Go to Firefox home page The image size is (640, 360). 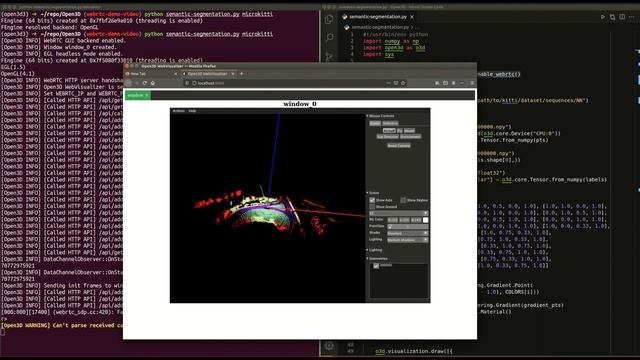click(x=153, y=83)
